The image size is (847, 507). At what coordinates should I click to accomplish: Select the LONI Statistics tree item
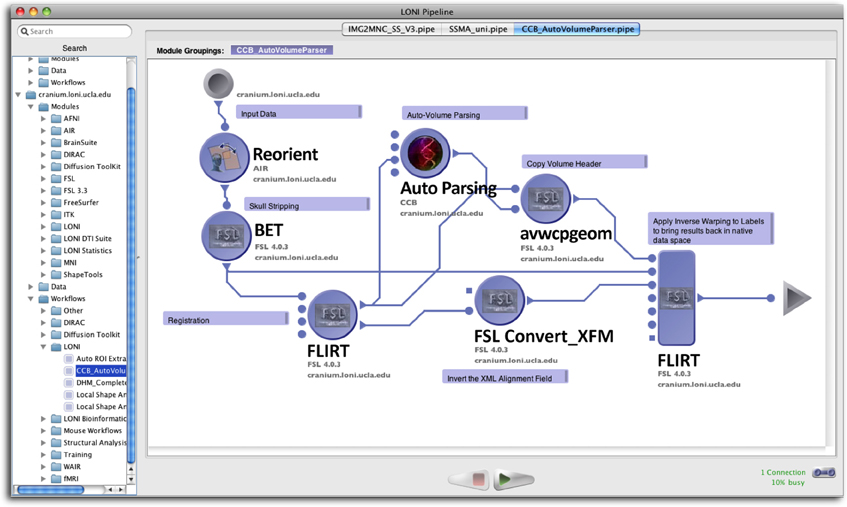[x=88, y=251]
